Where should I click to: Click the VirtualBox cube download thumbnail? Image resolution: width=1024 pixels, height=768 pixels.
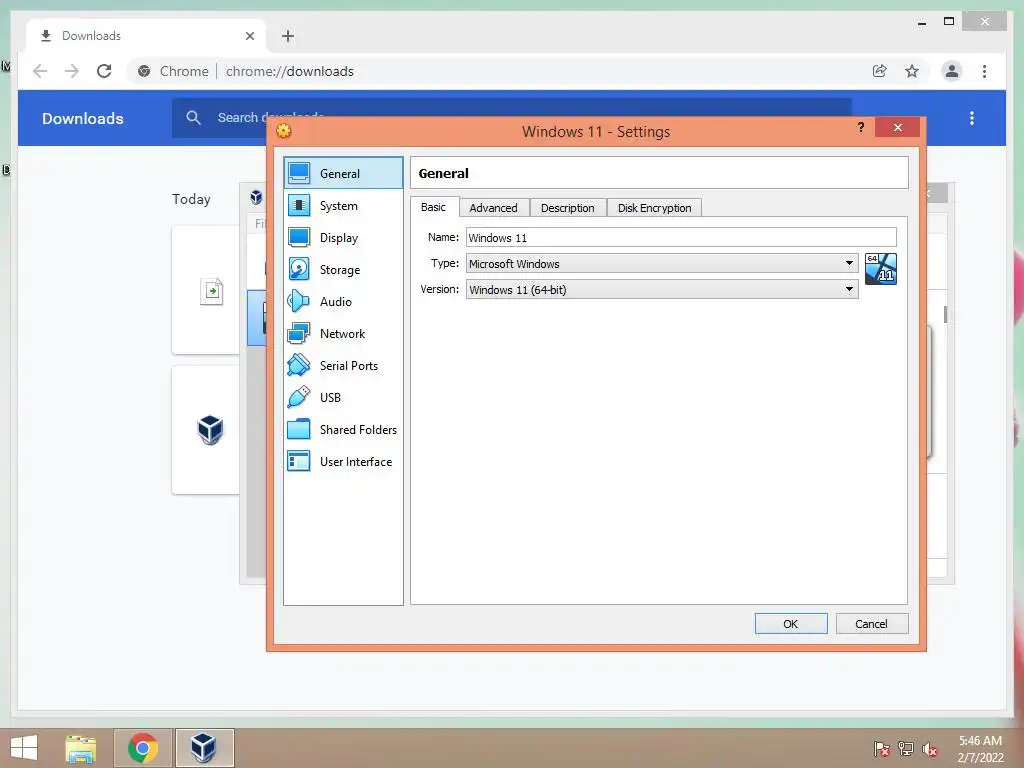pyautogui.click(x=210, y=430)
